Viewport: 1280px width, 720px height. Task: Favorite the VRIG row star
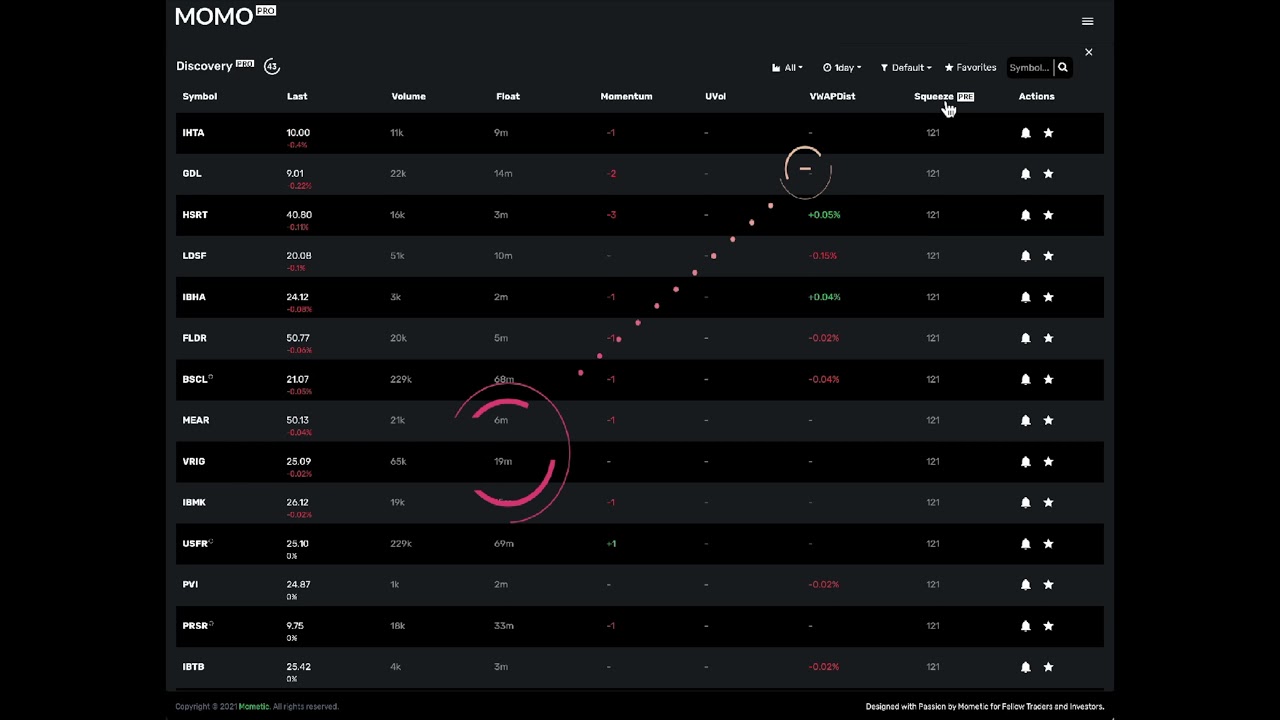pos(1048,462)
